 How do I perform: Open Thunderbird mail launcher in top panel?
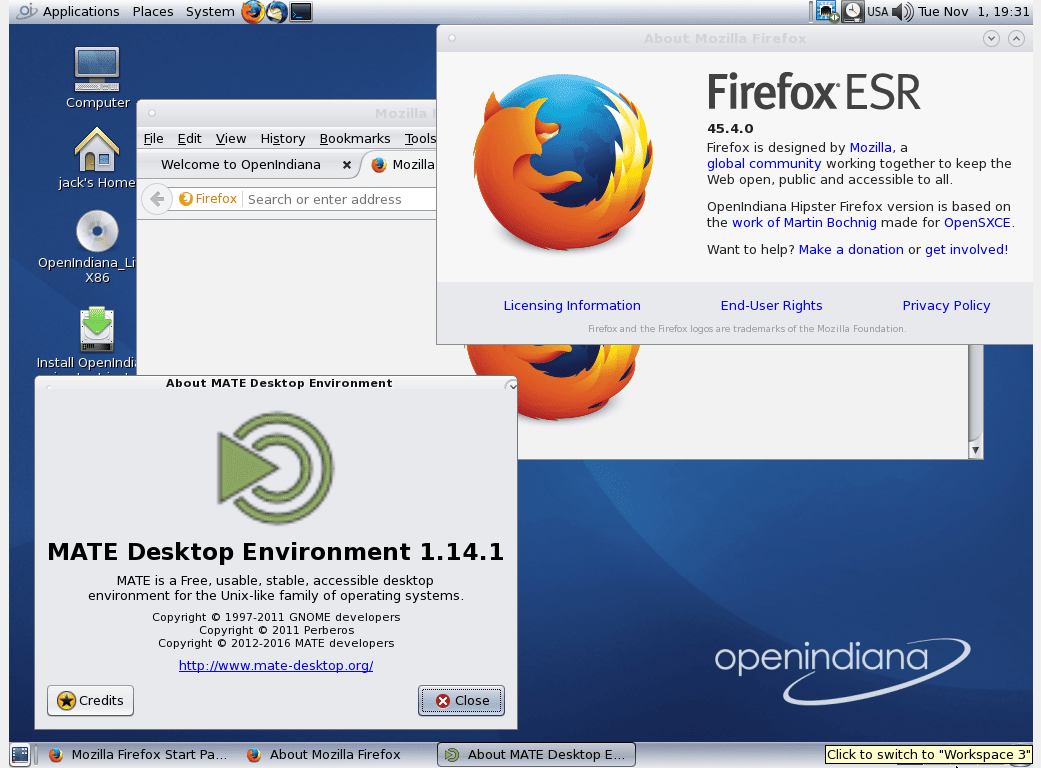277,11
